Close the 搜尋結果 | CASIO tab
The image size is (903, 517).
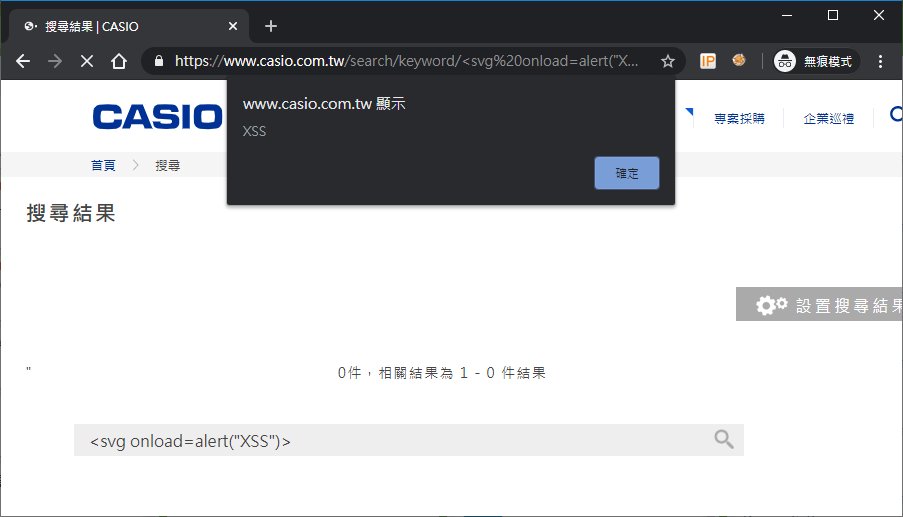[x=233, y=26]
